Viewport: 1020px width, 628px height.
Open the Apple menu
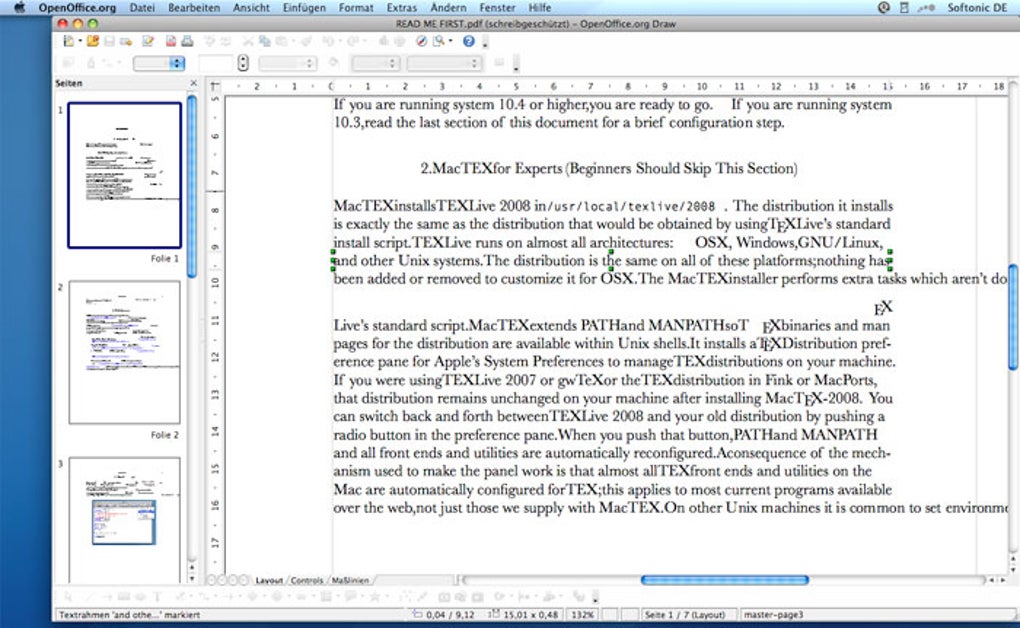tap(19, 8)
